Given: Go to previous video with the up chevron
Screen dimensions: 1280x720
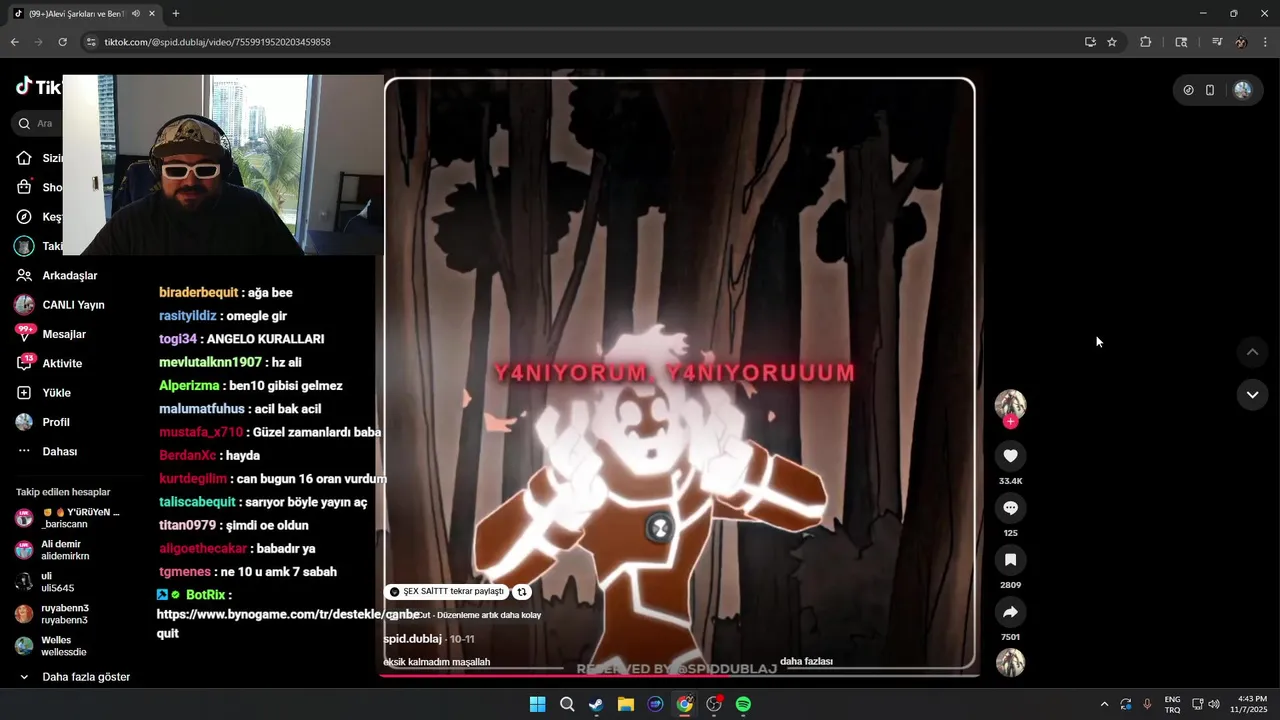Looking at the screenshot, I should tap(1252, 352).
